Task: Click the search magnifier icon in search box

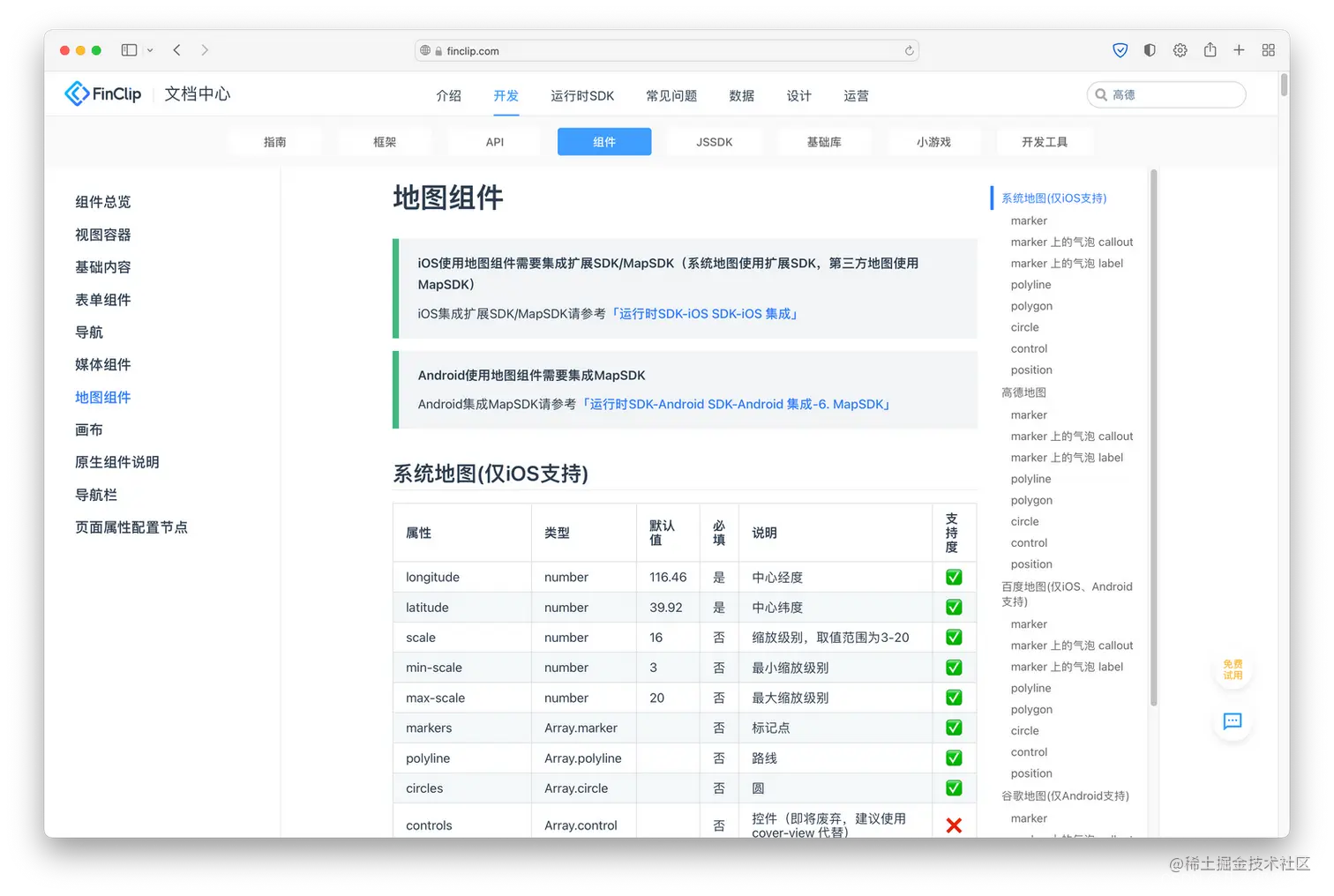Action: (x=1100, y=94)
